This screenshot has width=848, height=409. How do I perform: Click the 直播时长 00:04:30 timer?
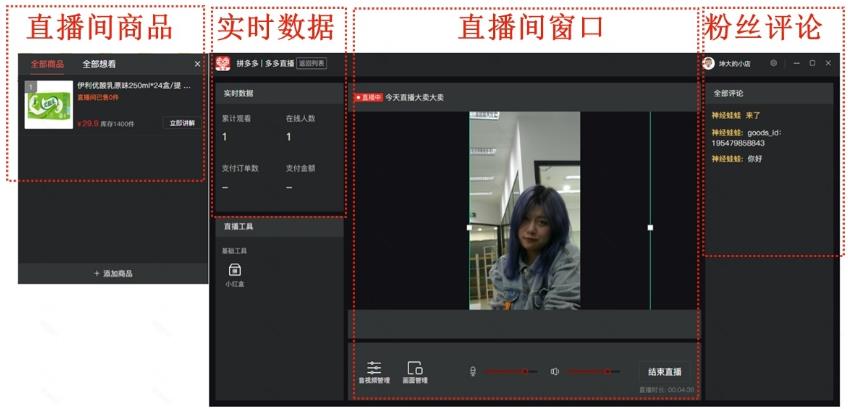coord(666,390)
